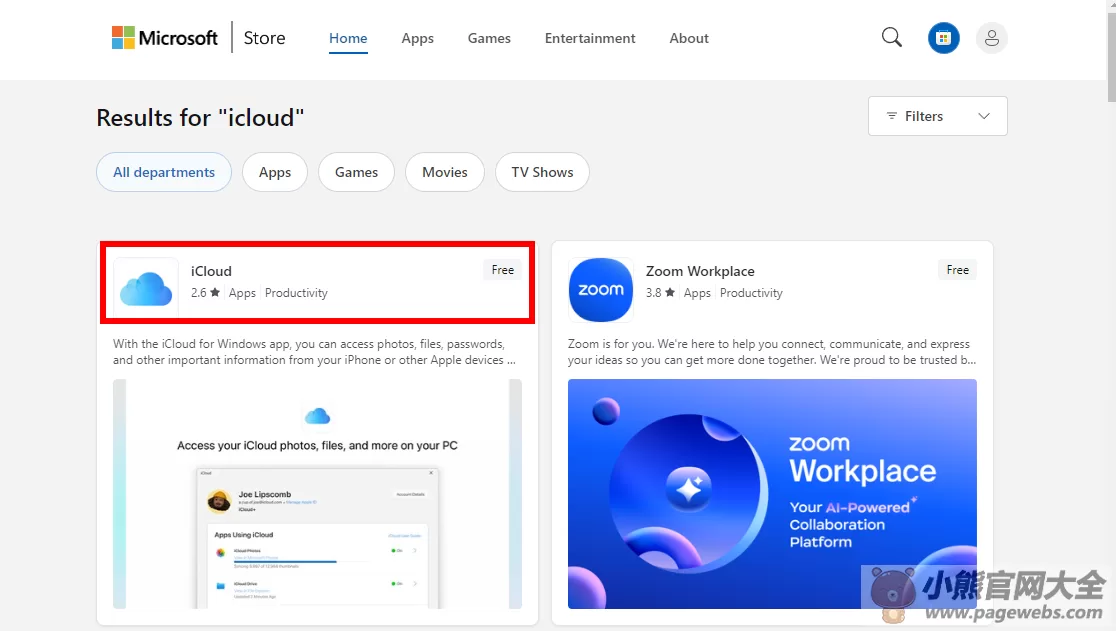The height and width of the screenshot is (631, 1116).
Task: Filter results by Games chip
Action: pos(356,172)
